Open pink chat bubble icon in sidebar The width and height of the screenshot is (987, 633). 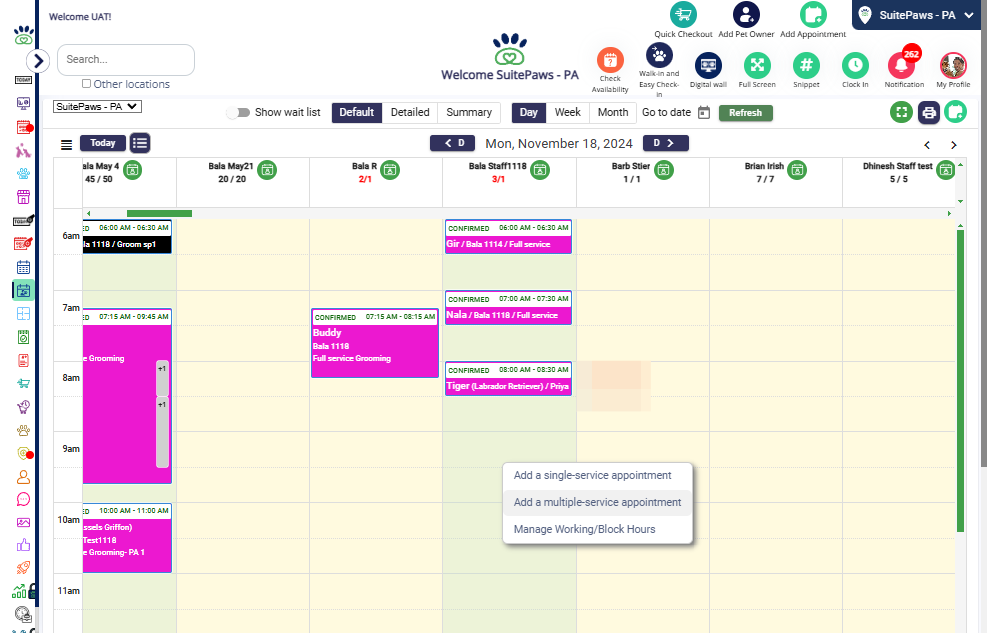[x=23, y=500]
